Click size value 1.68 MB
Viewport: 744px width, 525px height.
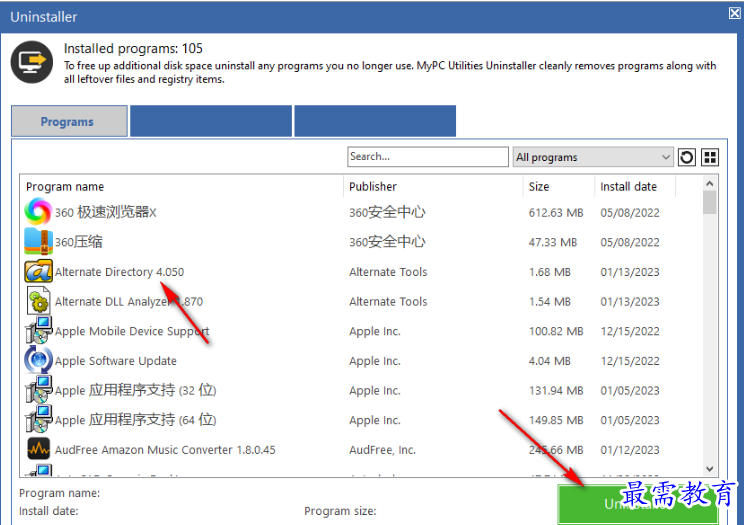(x=549, y=272)
